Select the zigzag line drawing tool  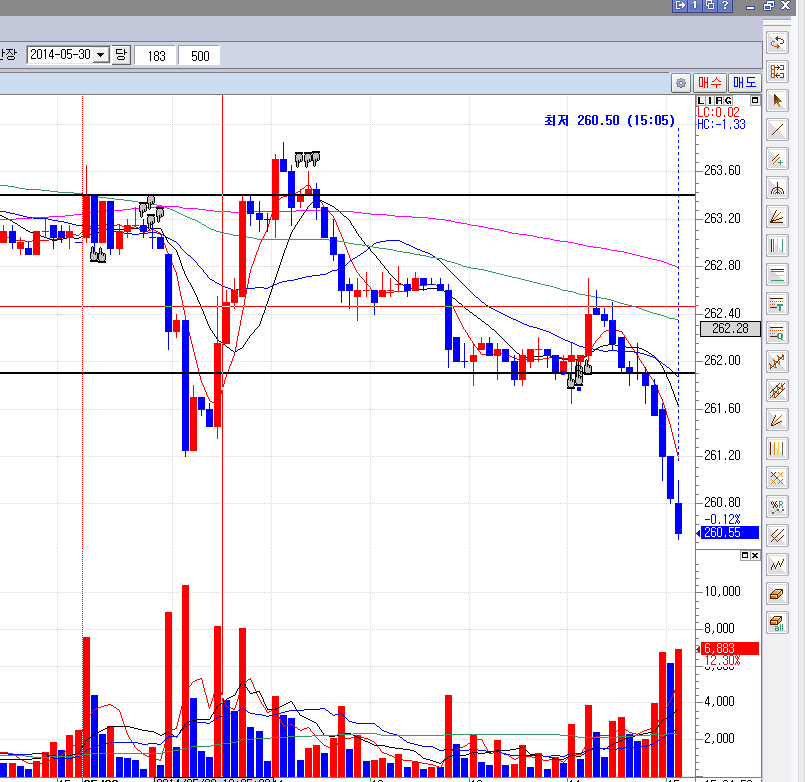777,565
